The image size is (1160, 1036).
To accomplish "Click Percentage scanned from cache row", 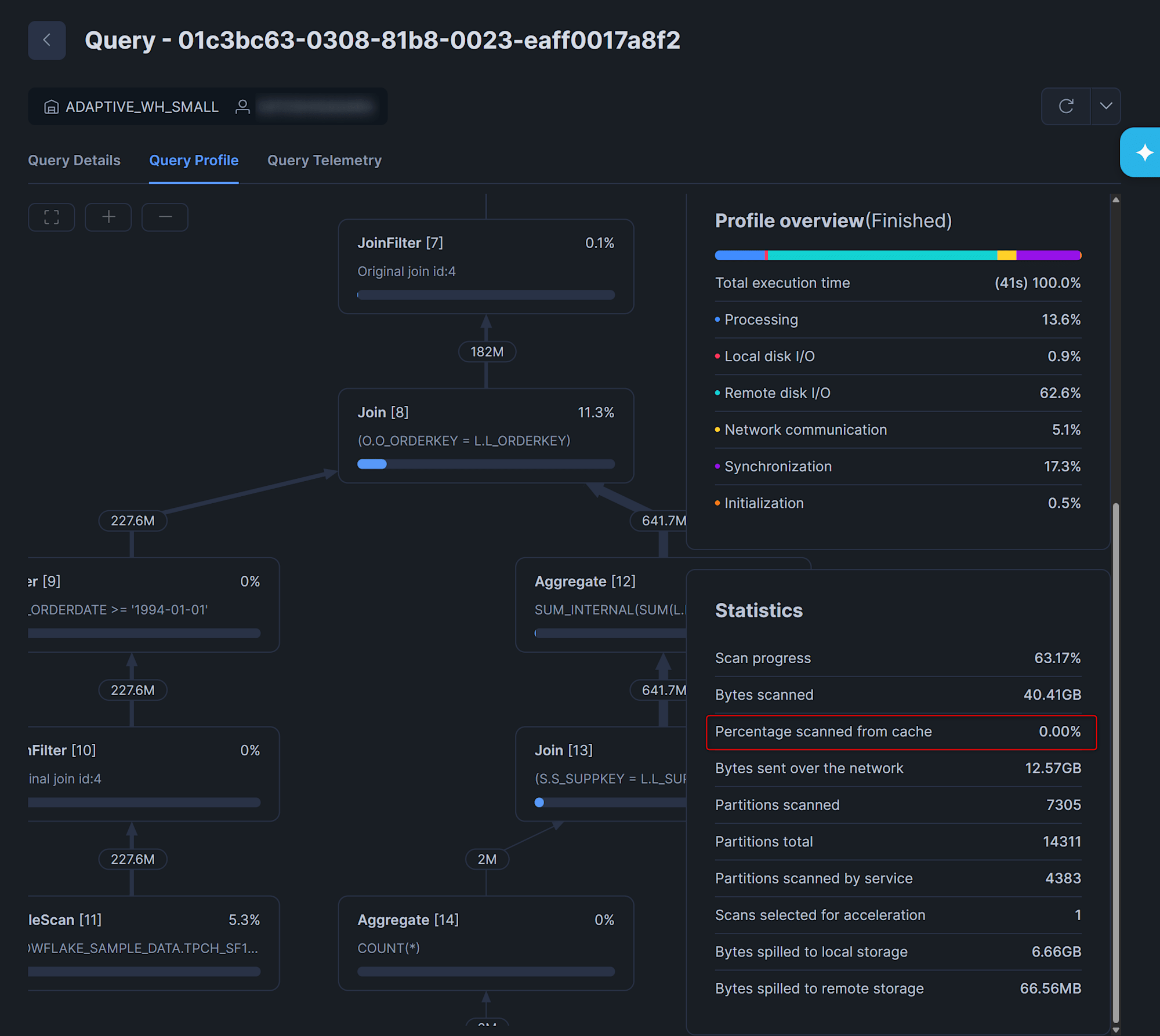I will pos(901,732).
